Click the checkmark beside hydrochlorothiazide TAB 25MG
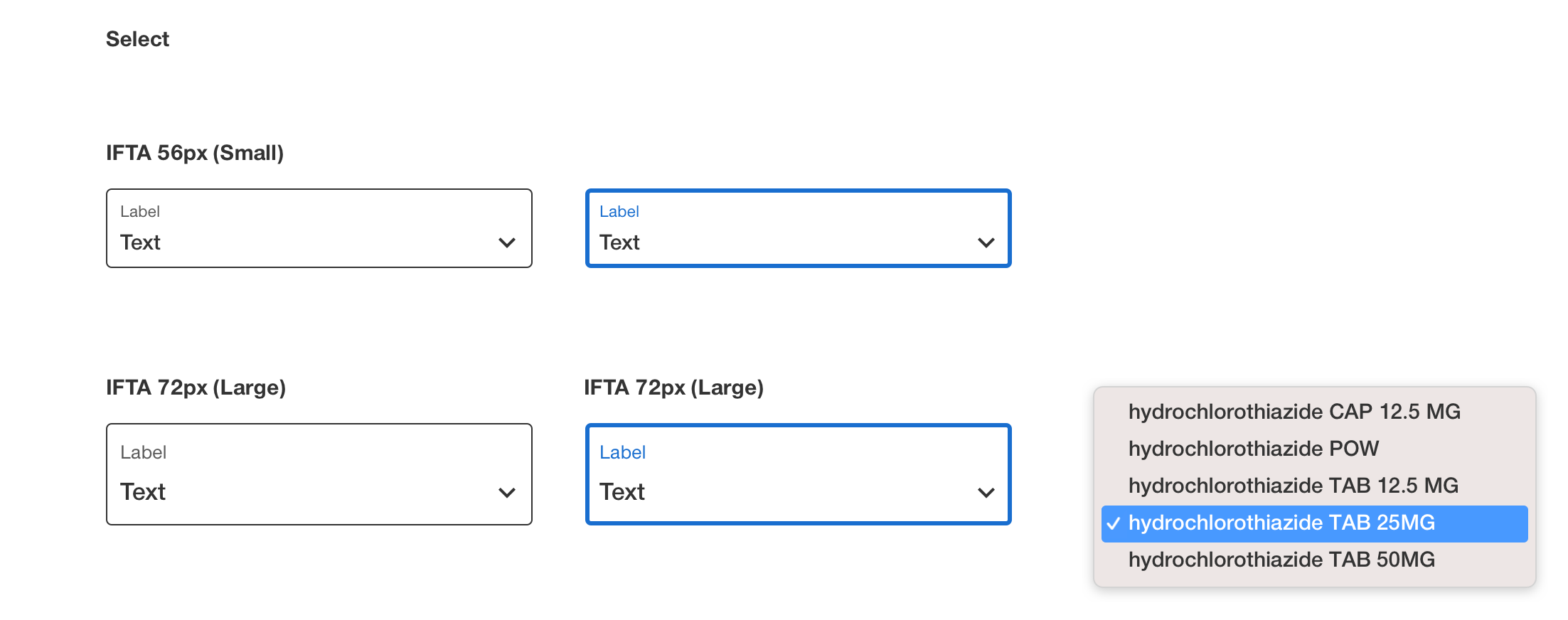Viewport: 1568px width, 620px height. (1114, 524)
